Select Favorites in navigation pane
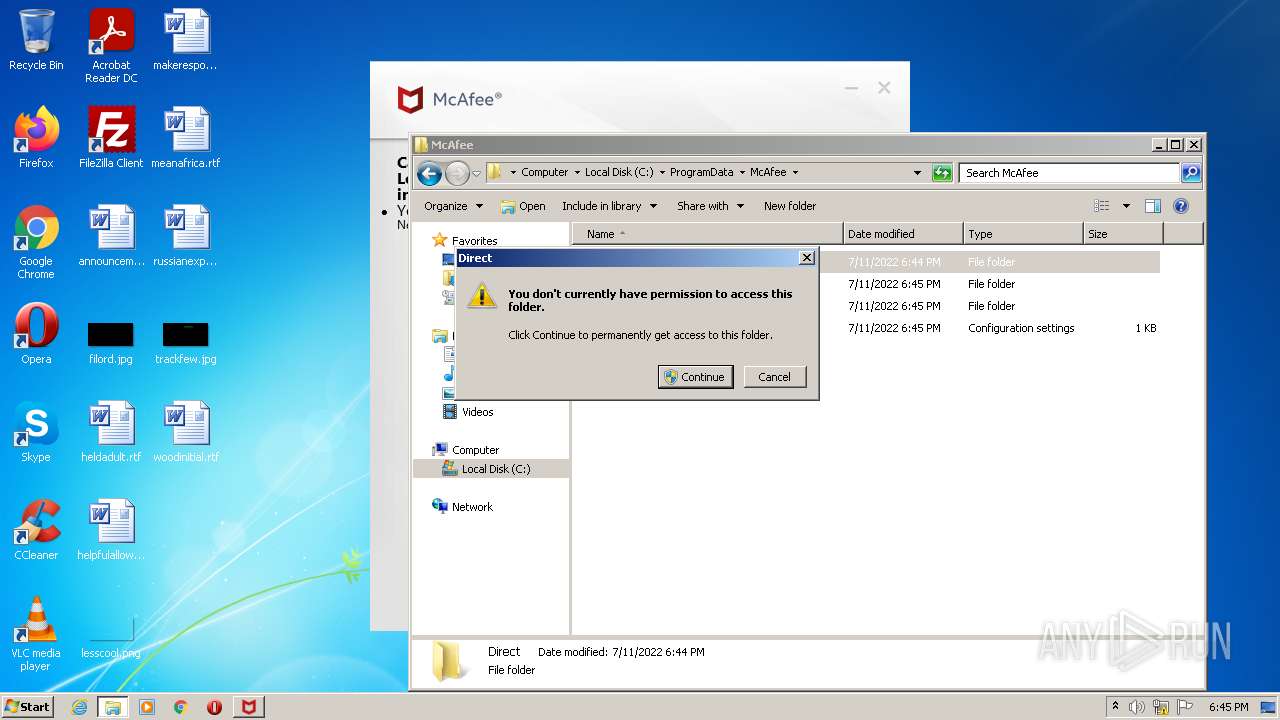This screenshot has height=720, width=1280. tap(474, 241)
